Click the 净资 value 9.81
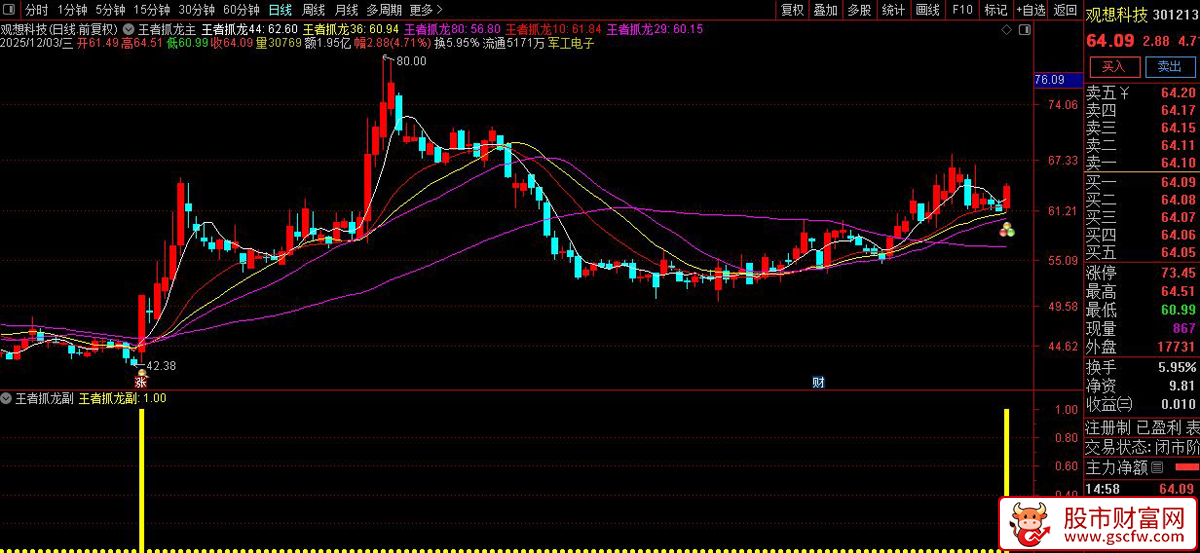This screenshot has height=553, width=1200. point(1182,386)
